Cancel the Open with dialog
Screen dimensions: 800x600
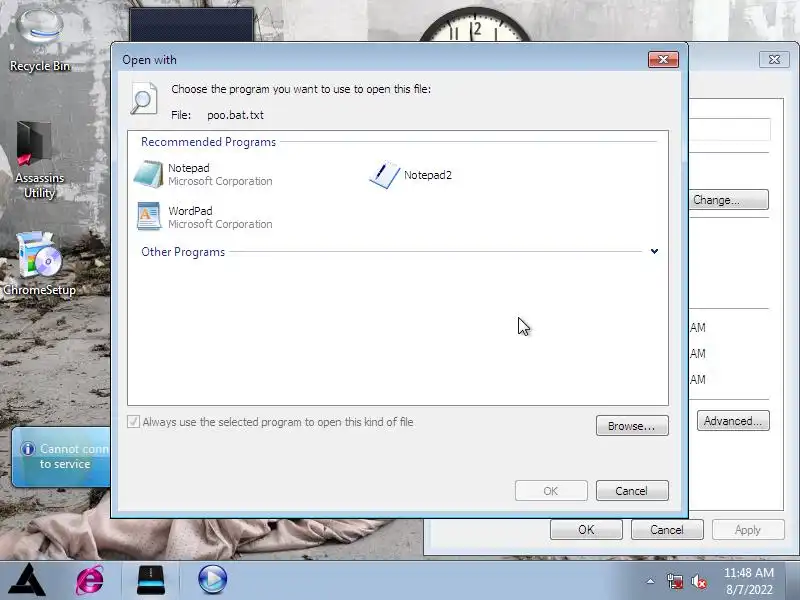632,490
